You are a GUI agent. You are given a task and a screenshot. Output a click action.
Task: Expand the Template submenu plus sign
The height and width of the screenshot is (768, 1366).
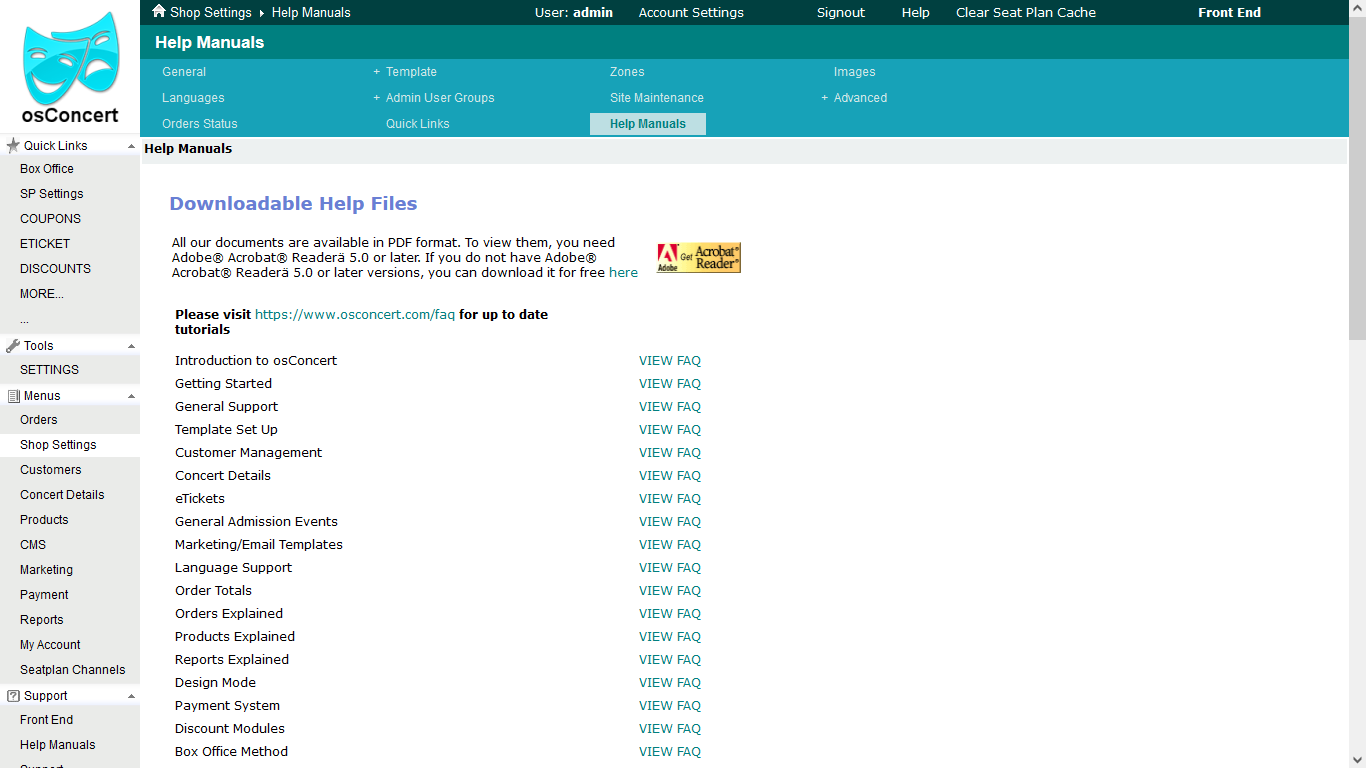377,72
